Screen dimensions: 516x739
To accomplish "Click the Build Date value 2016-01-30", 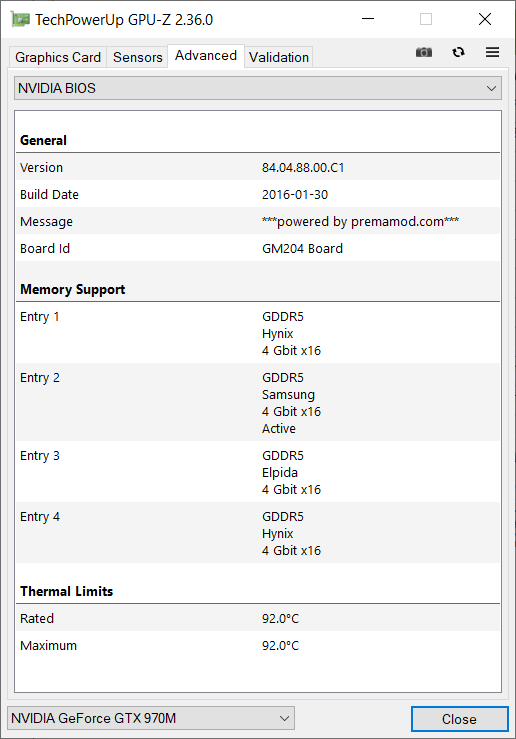I will coord(295,195).
